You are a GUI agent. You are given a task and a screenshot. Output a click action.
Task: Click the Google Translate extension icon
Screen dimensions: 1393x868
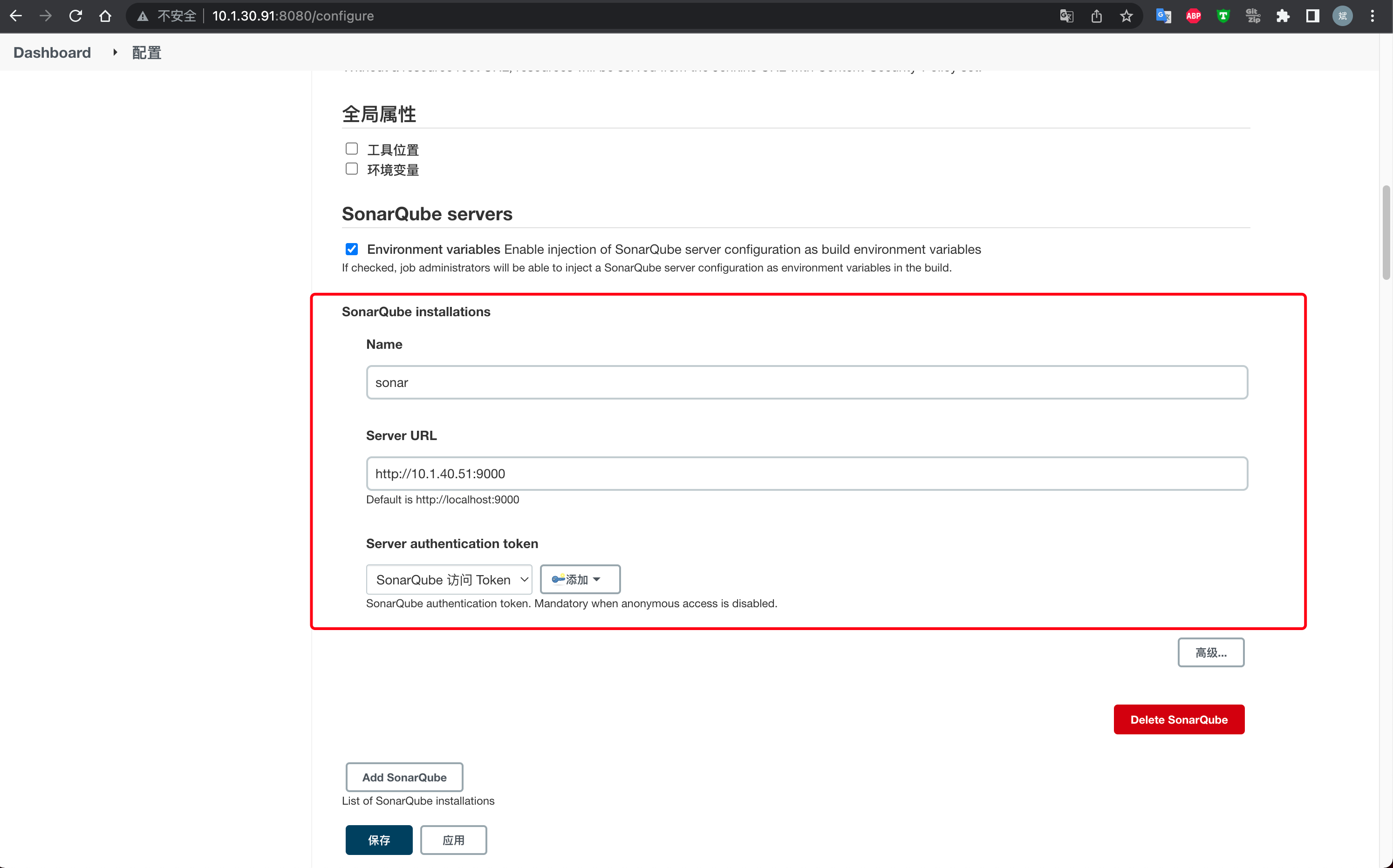pos(1163,16)
